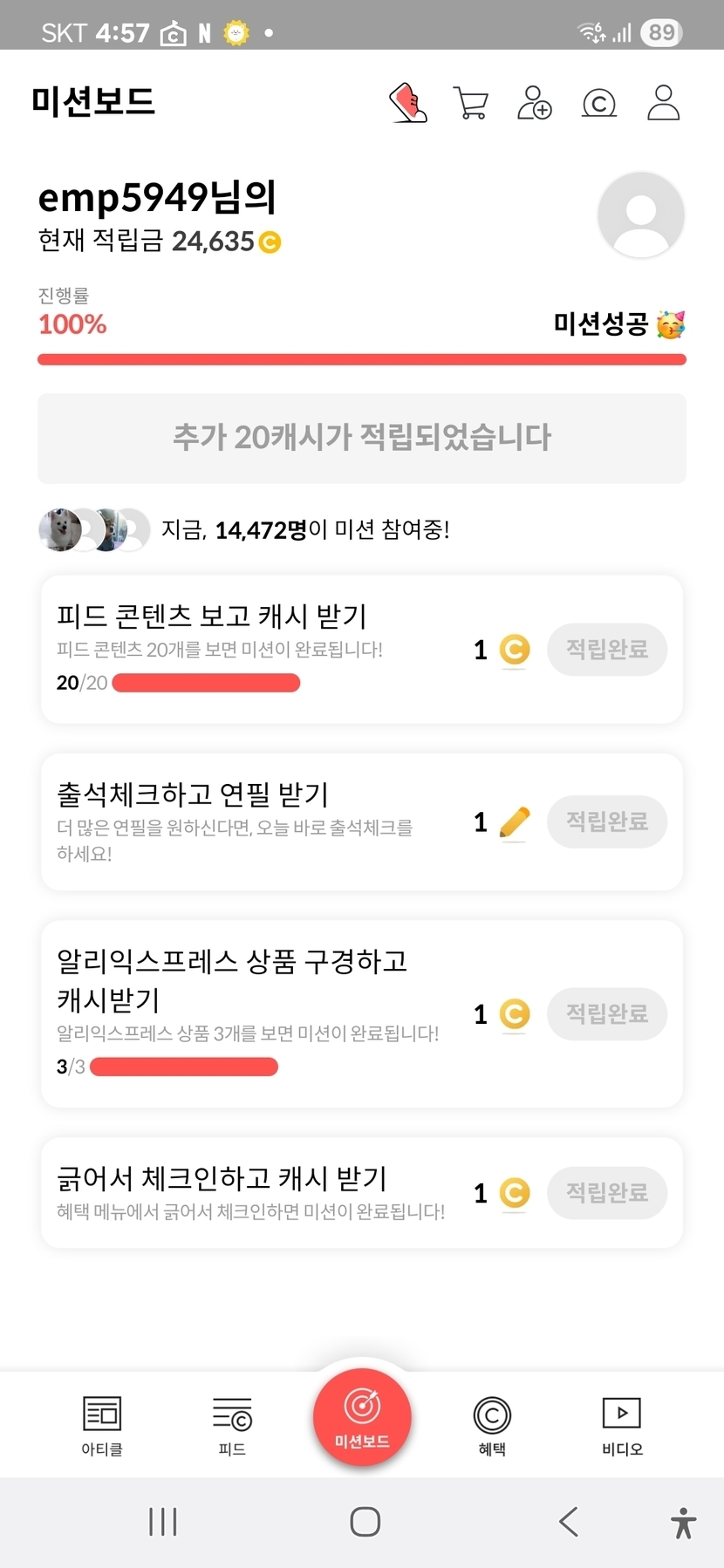Open the cash coin icon in header
The image size is (724, 1568).
coord(599,104)
